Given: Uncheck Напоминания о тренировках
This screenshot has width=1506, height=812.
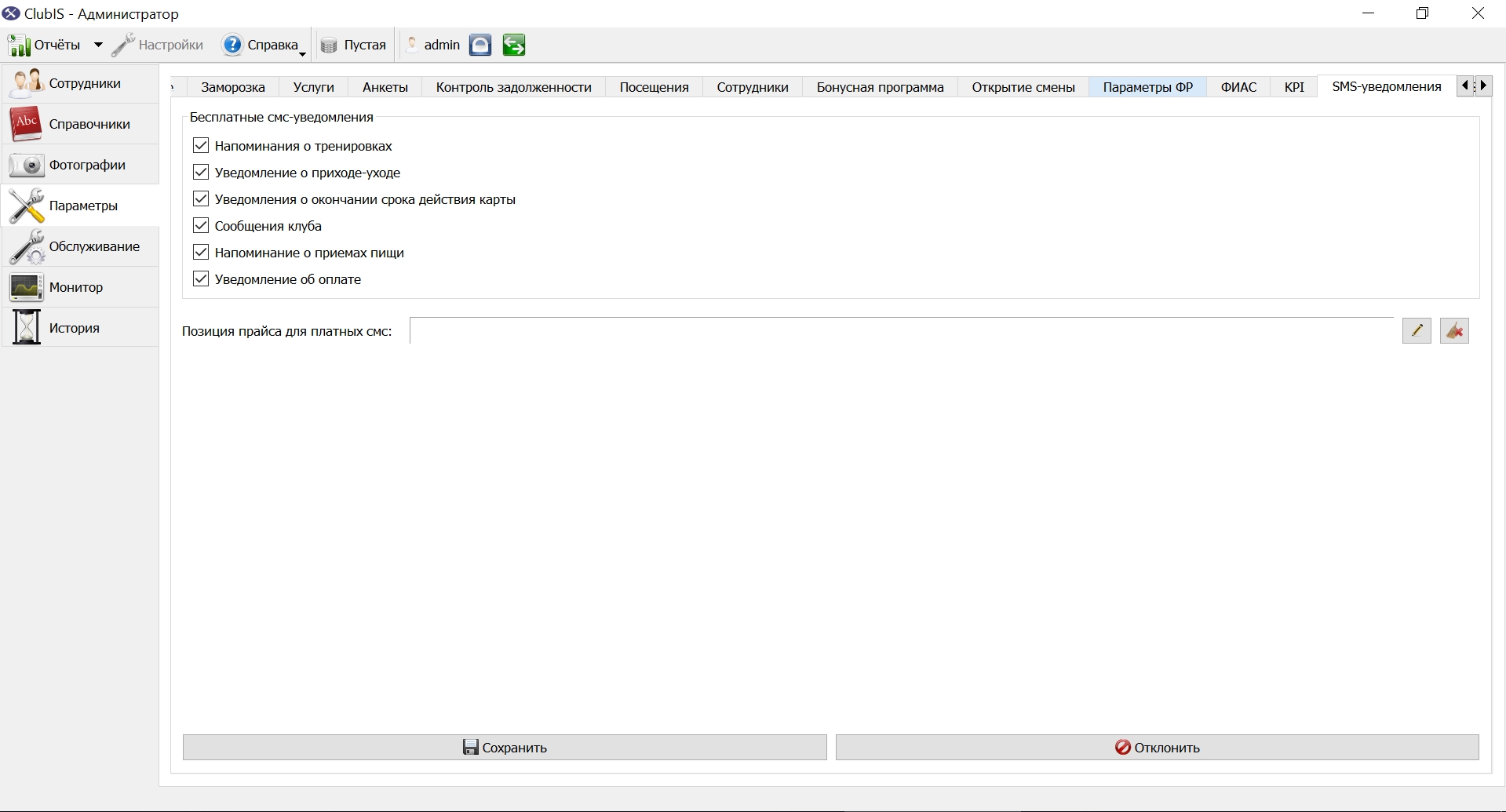Looking at the screenshot, I should click(201, 146).
